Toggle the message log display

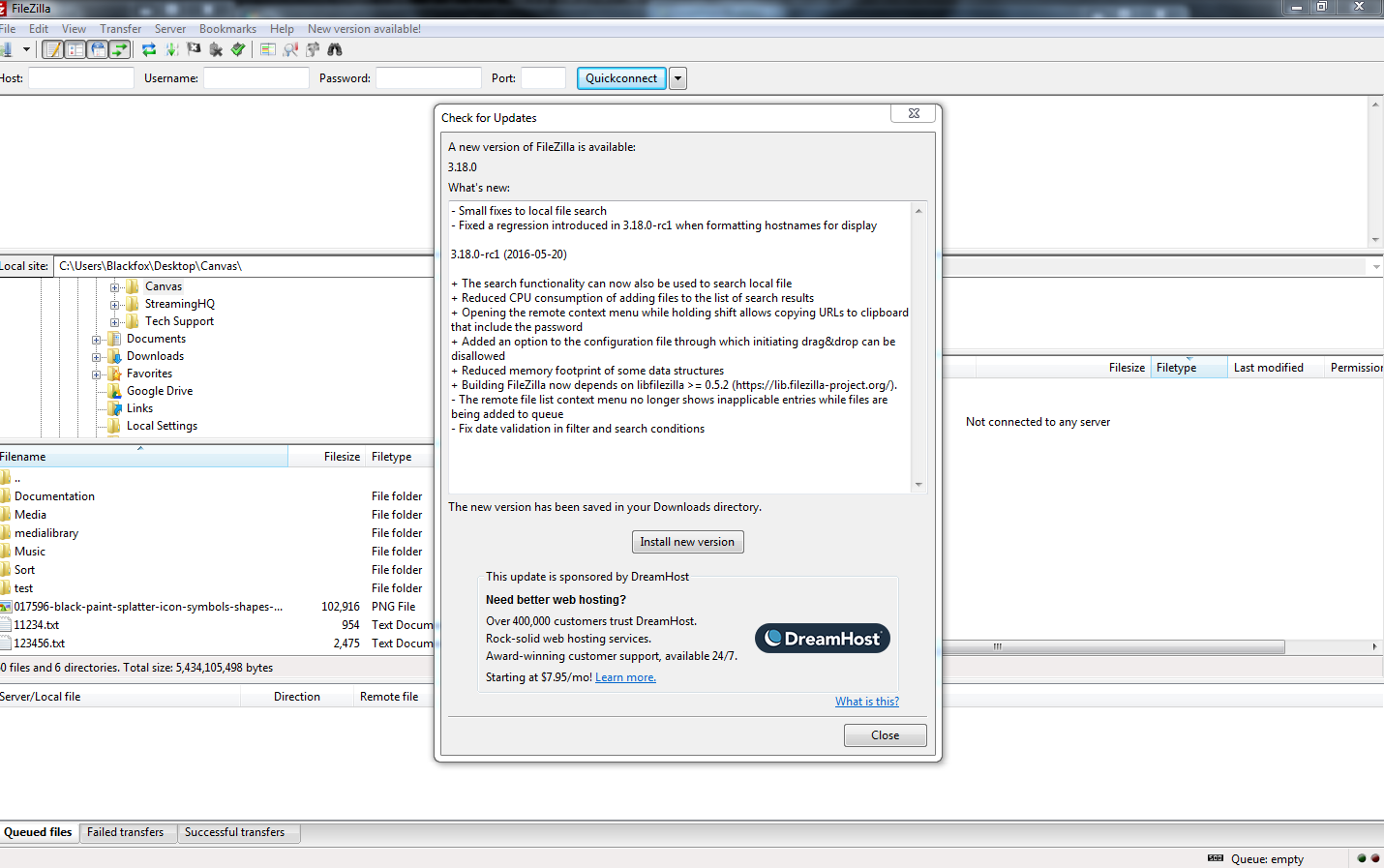53,49
